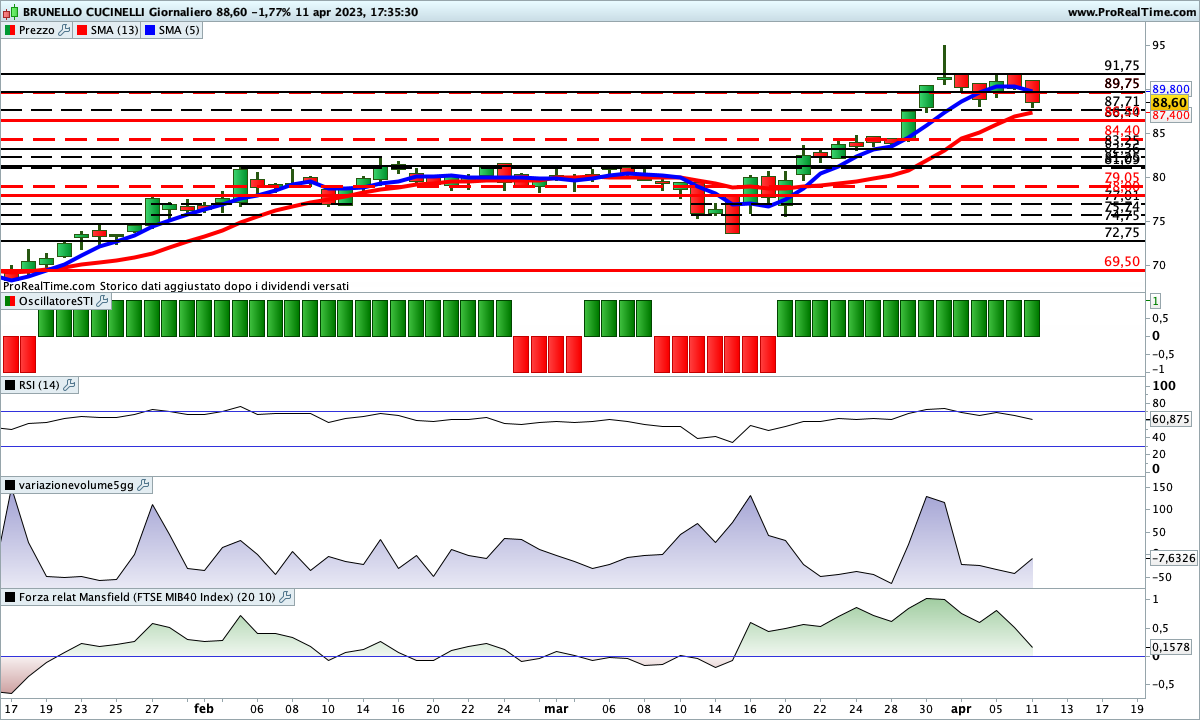The height and width of the screenshot is (720, 1200).
Task: Click the feb month label on date axis
Action: coord(204,708)
